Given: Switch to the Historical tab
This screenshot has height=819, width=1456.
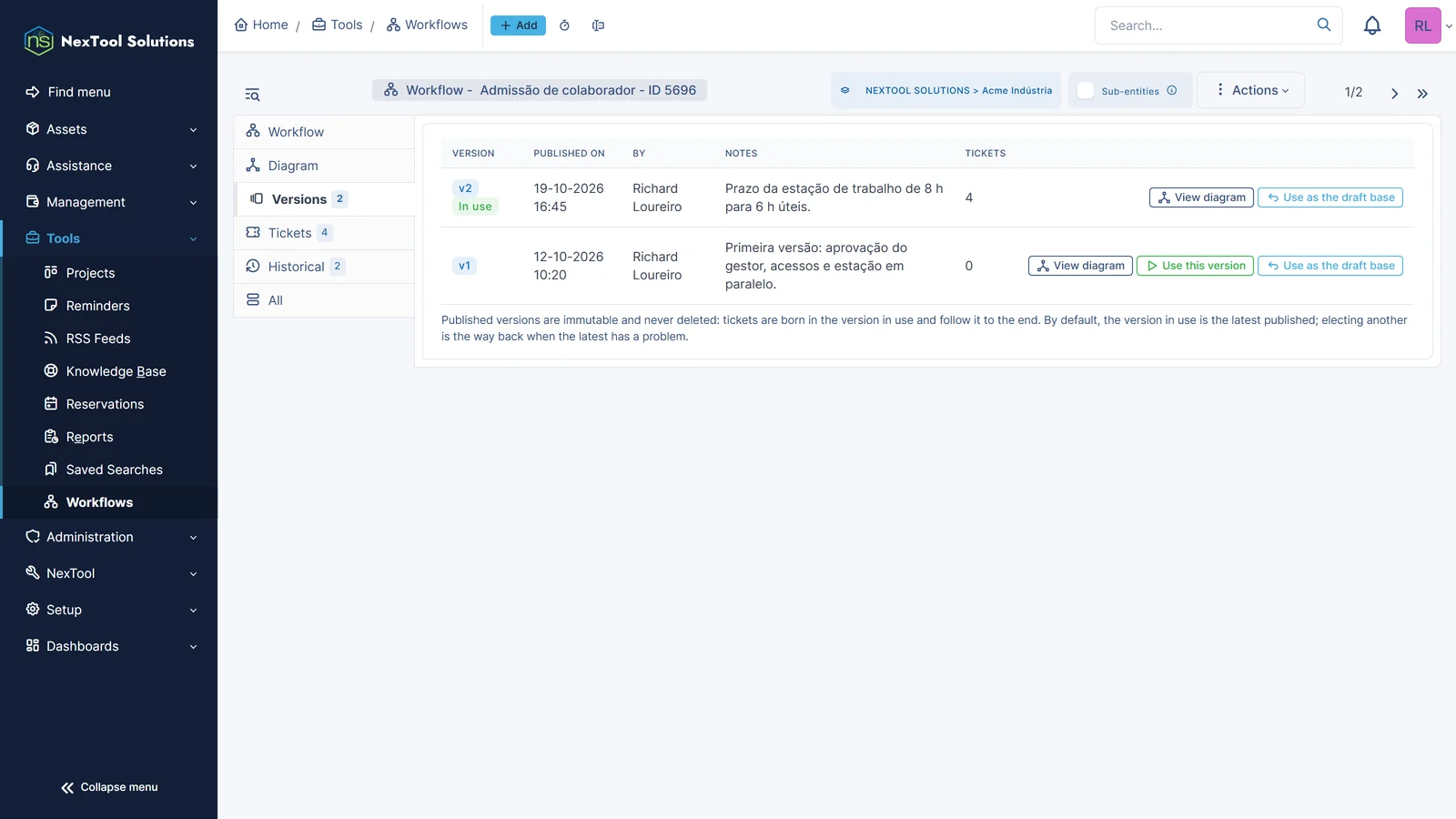Looking at the screenshot, I should coord(324,267).
